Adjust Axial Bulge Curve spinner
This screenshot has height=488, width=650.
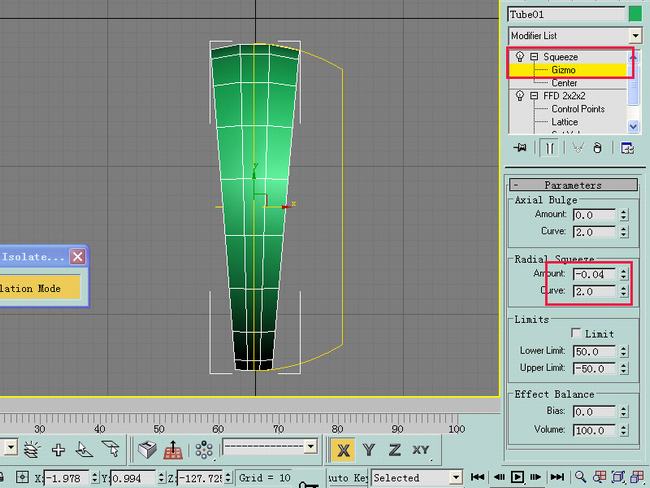[624, 232]
